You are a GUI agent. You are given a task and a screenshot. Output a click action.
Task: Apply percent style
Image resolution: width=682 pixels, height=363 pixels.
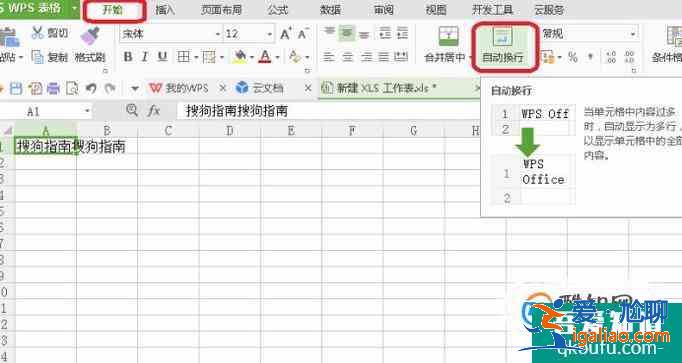(572, 57)
